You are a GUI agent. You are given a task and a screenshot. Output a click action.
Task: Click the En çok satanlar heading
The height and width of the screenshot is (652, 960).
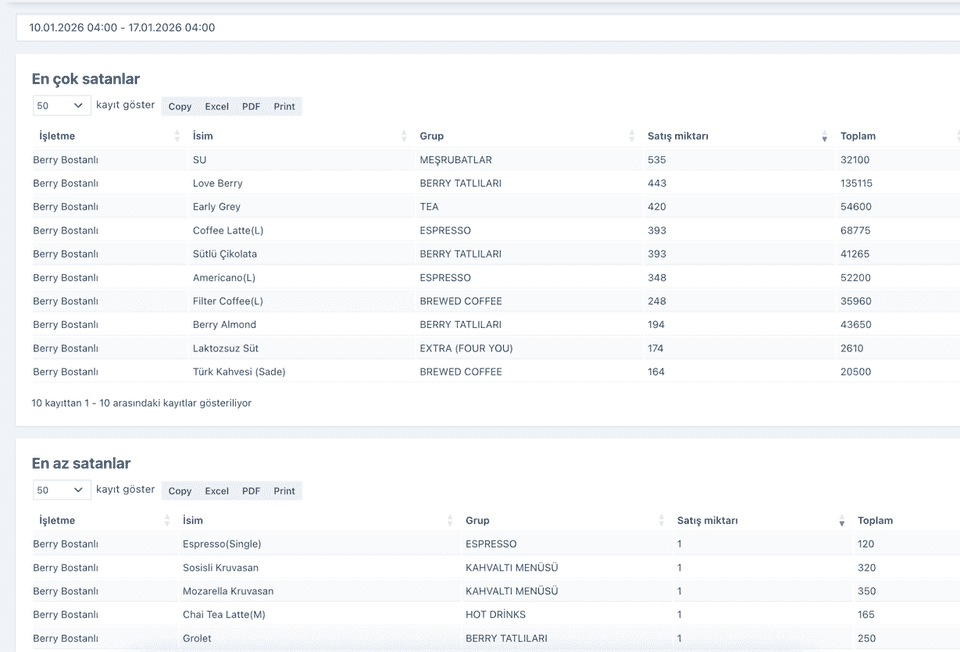click(x=86, y=79)
